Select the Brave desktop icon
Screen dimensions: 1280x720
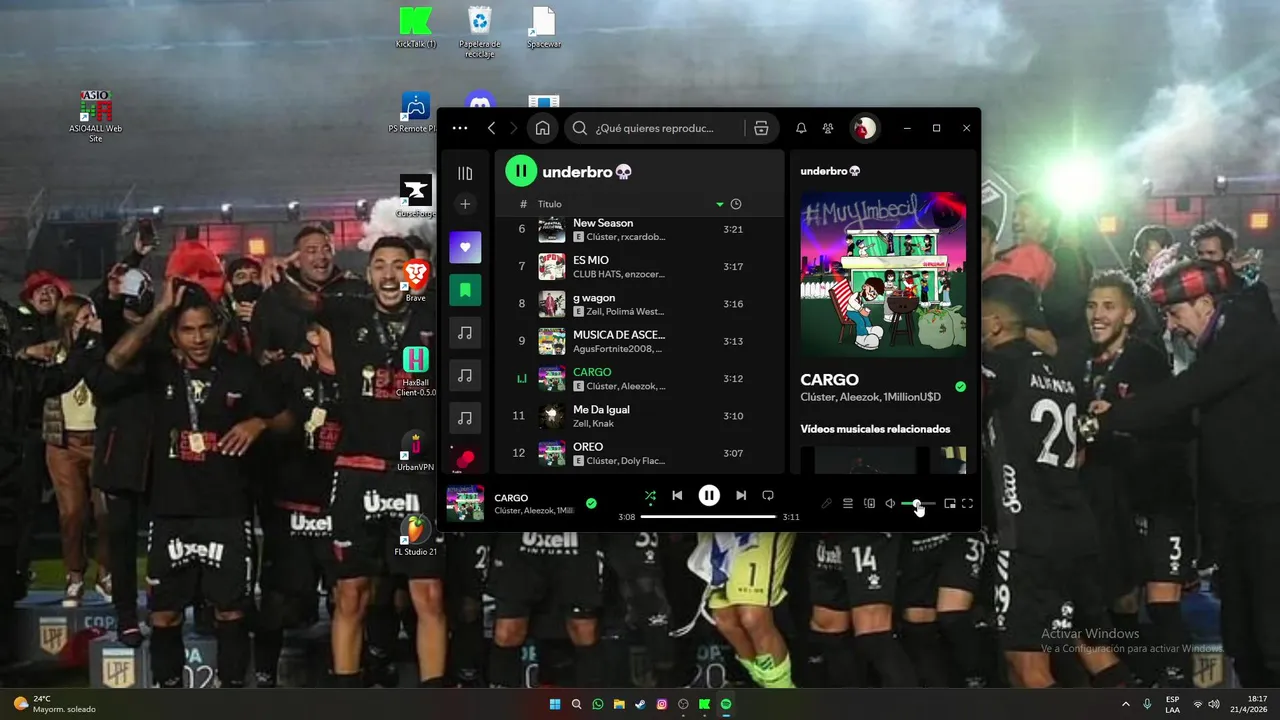[x=416, y=281]
